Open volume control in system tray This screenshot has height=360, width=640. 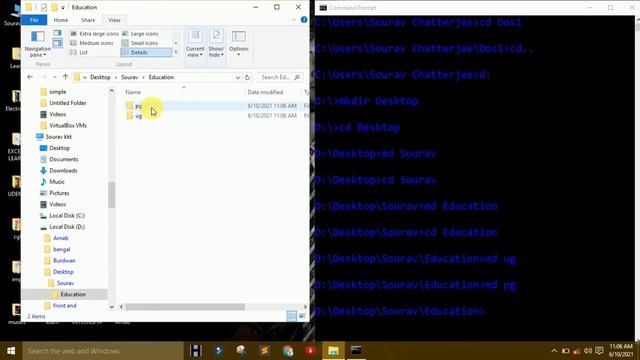[588, 351]
